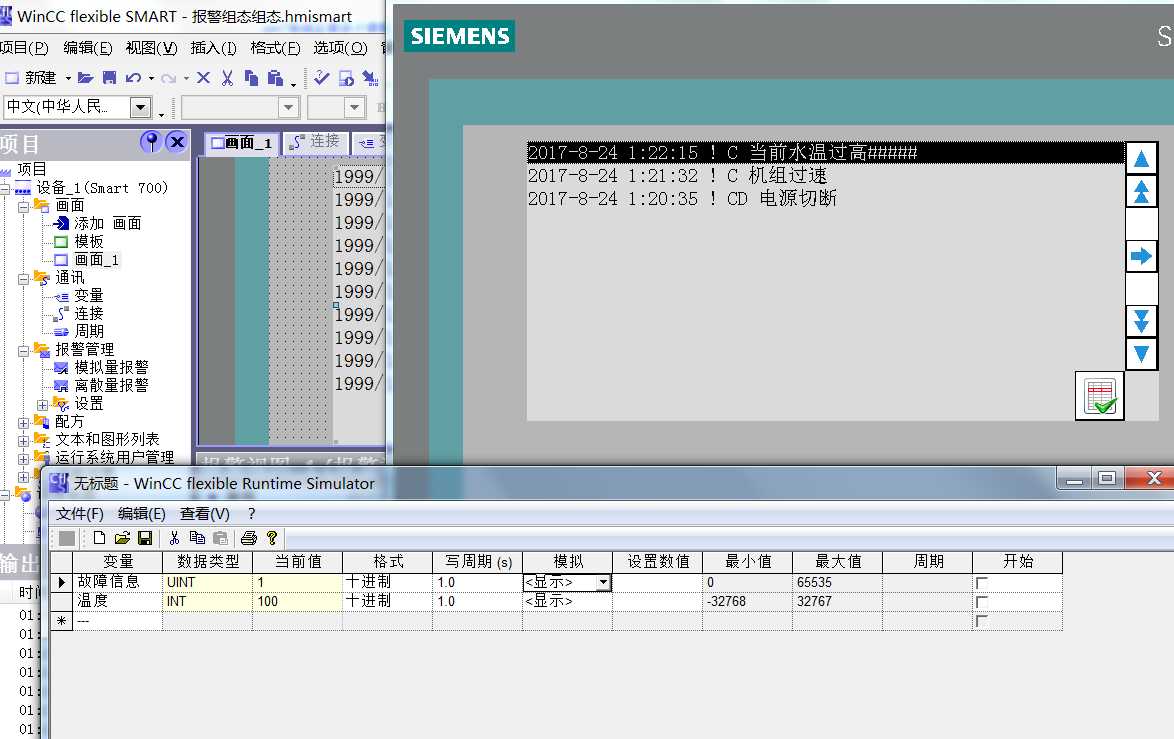1174x739 pixels.
Task: Open 查看(V) menu in Runtime Simulator
Action: pyautogui.click(x=204, y=514)
